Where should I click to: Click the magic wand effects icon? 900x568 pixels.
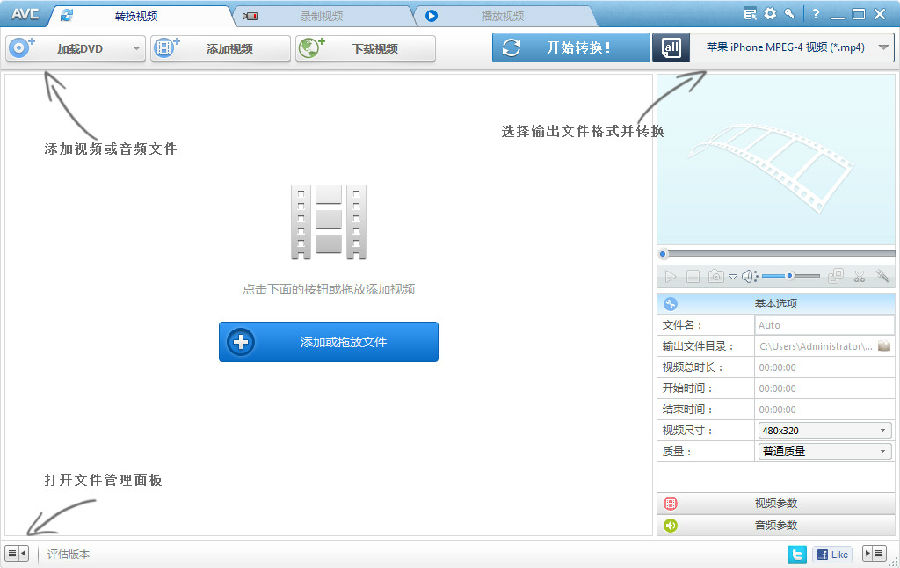click(882, 276)
